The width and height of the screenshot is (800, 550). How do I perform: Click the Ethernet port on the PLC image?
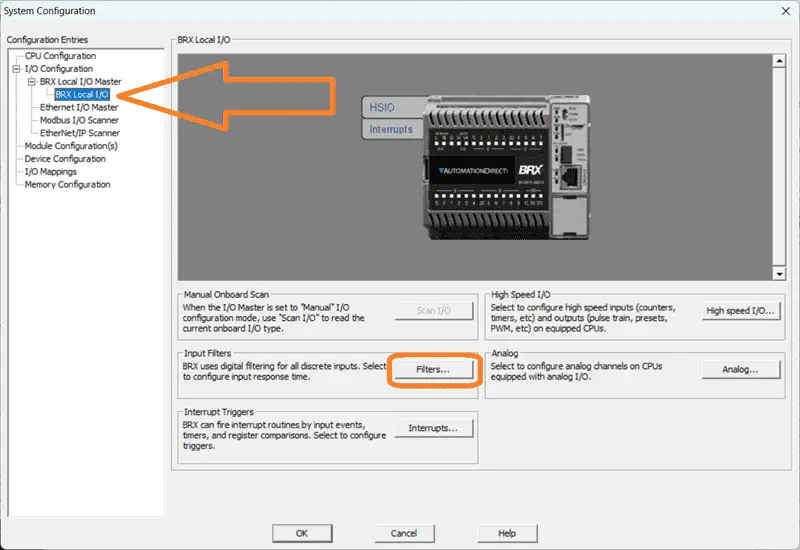click(x=569, y=177)
